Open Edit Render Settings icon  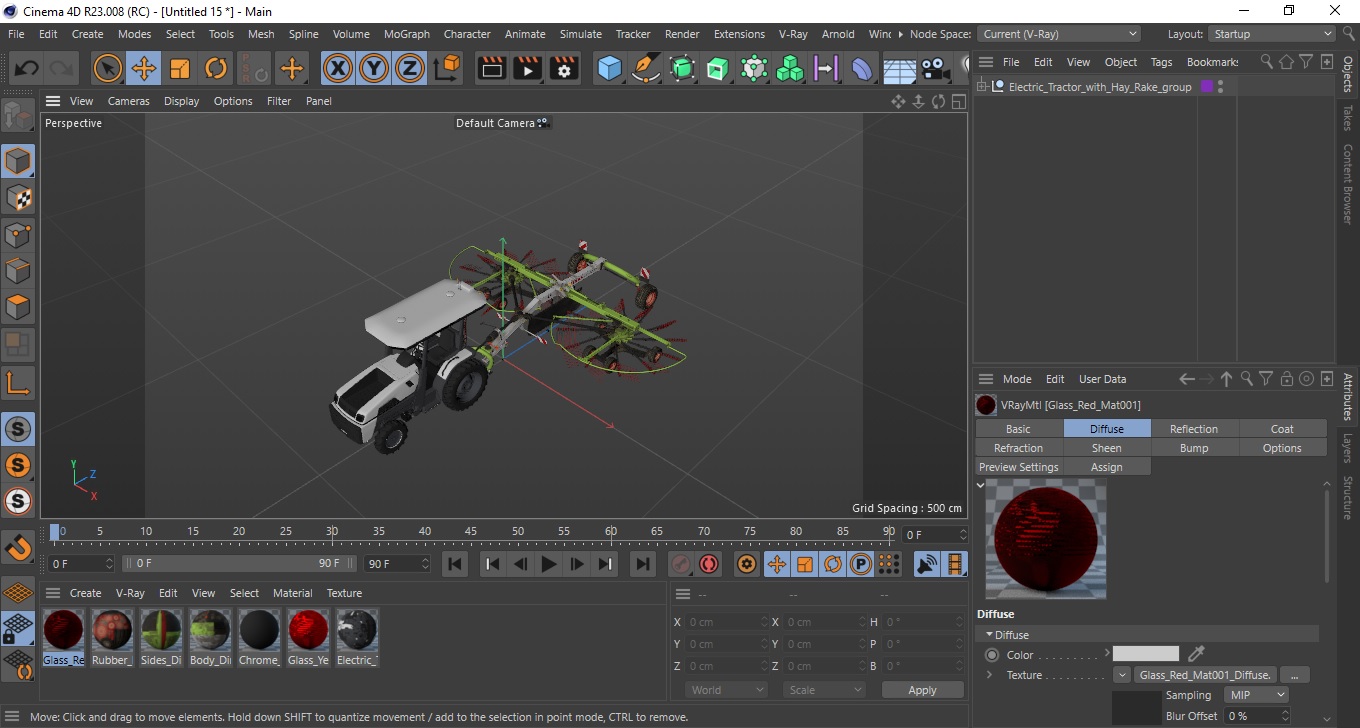[564, 69]
